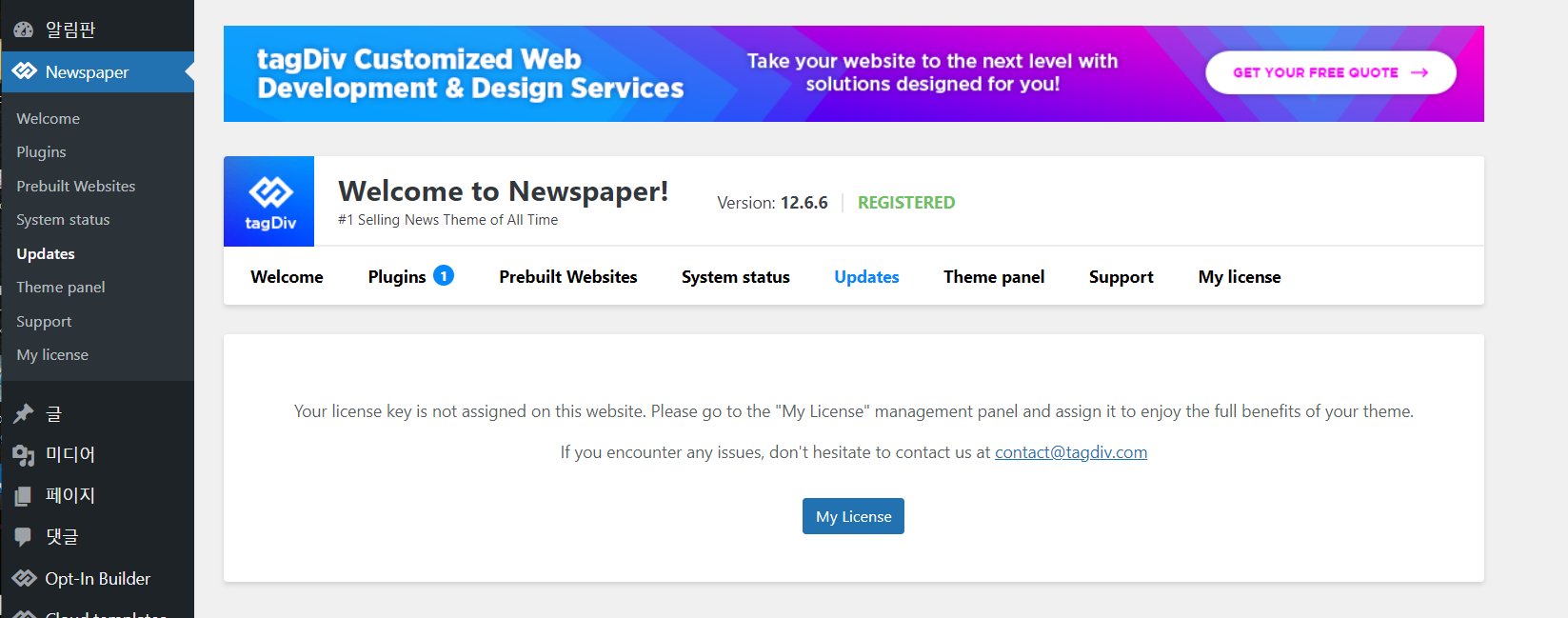
Task: Click the #1 Selling News Theme subtitle
Action: click(448, 220)
